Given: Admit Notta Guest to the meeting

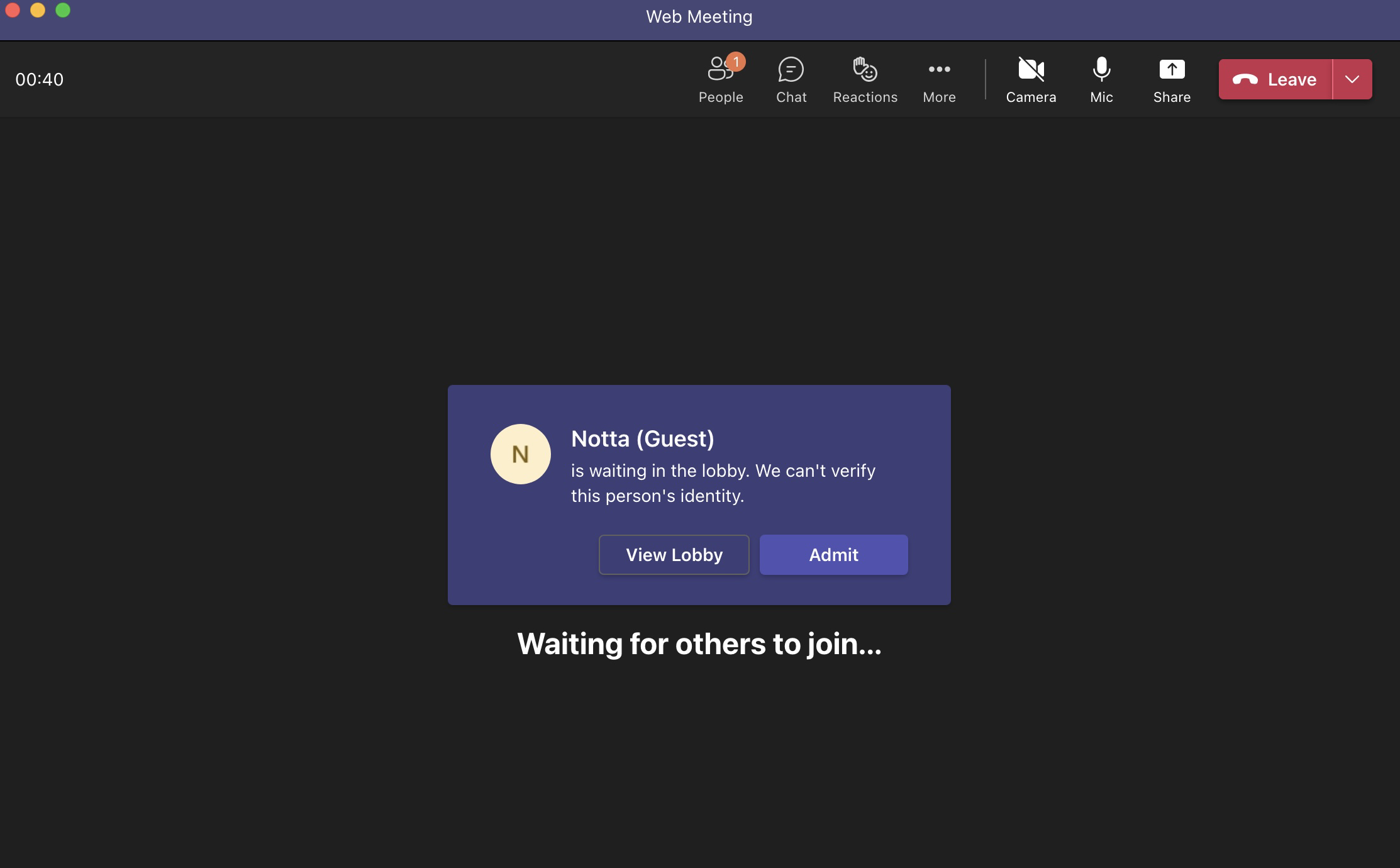Looking at the screenshot, I should coord(833,555).
